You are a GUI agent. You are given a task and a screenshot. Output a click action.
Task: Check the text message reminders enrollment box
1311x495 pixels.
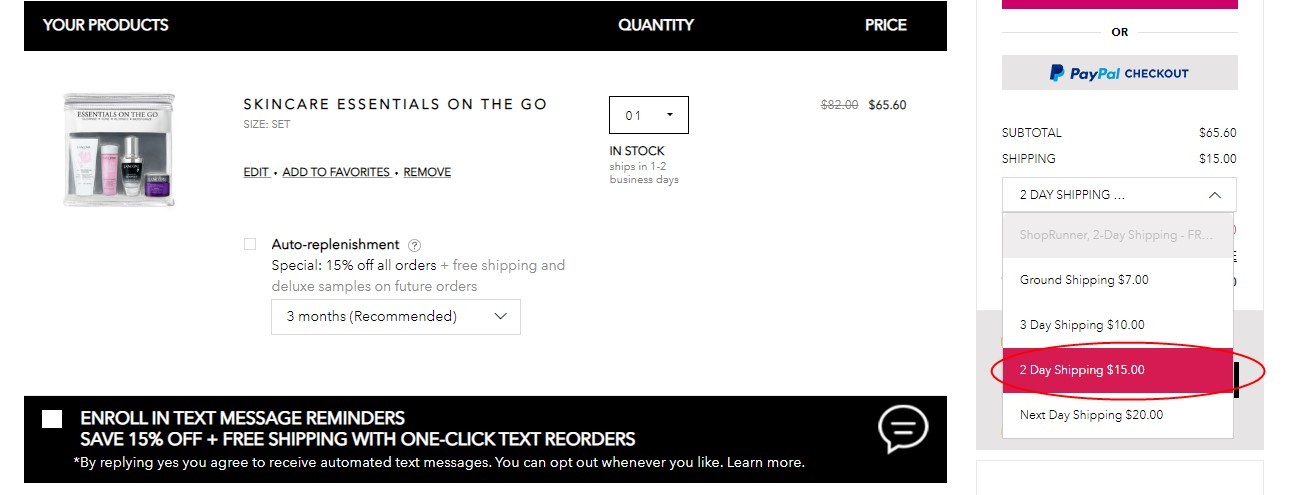point(52,419)
